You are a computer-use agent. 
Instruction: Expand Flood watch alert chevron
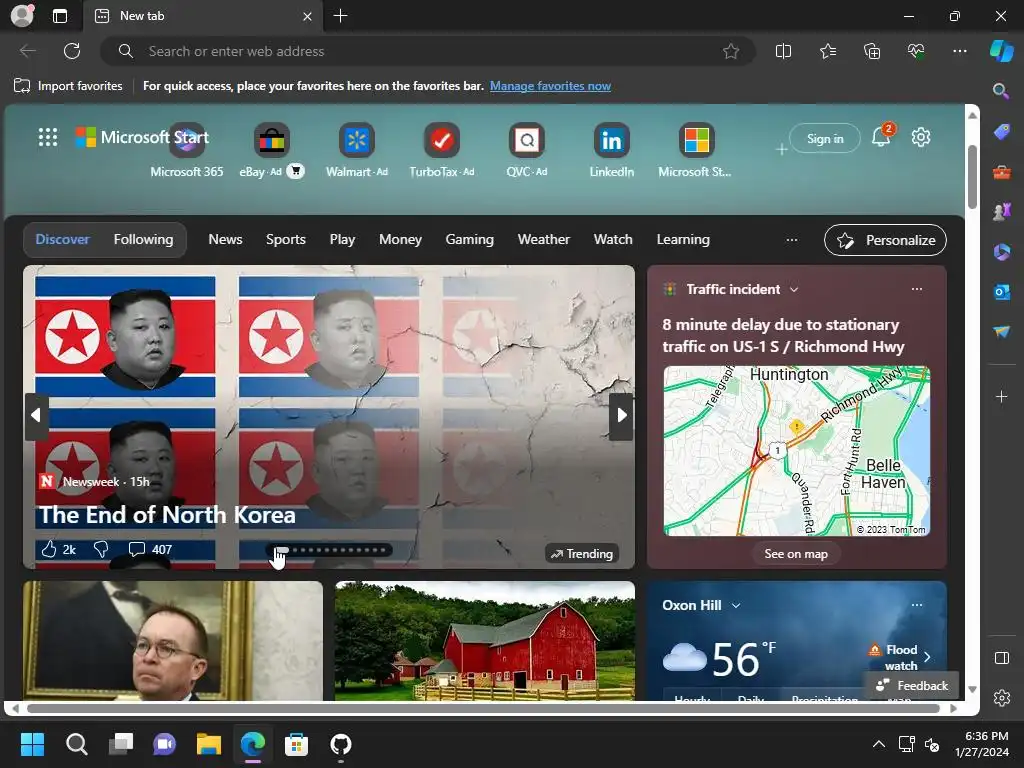pyautogui.click(x=927, y=657)
